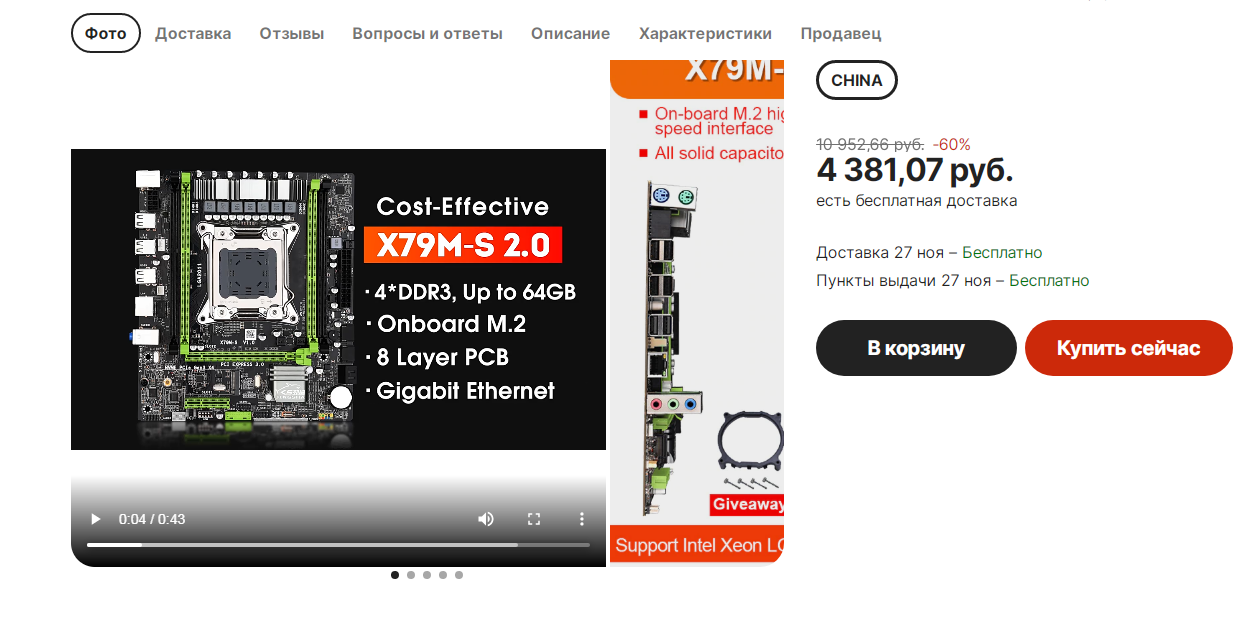Open the Продавец tab
1240x620 pixels.
tap(841, 33)
